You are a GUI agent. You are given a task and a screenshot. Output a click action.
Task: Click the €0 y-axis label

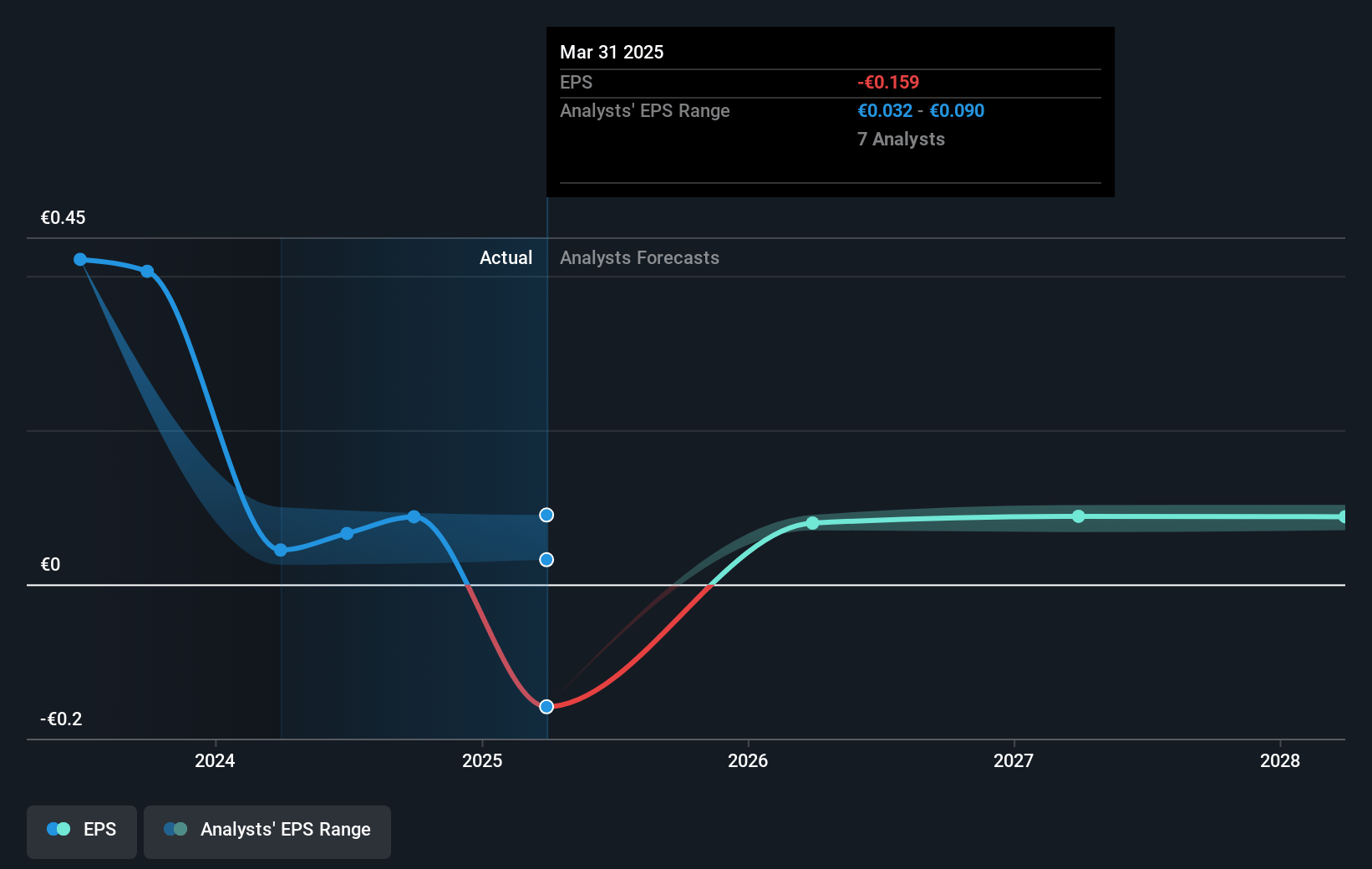click(51, 565)
